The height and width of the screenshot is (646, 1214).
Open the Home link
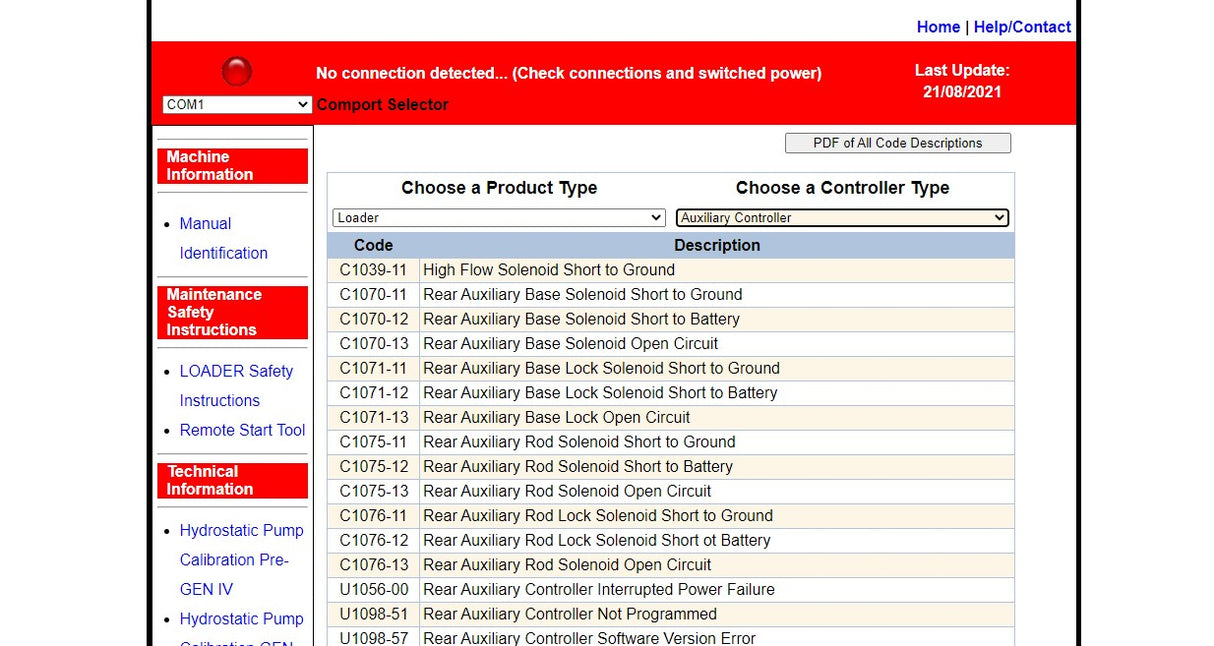point(937,27)
